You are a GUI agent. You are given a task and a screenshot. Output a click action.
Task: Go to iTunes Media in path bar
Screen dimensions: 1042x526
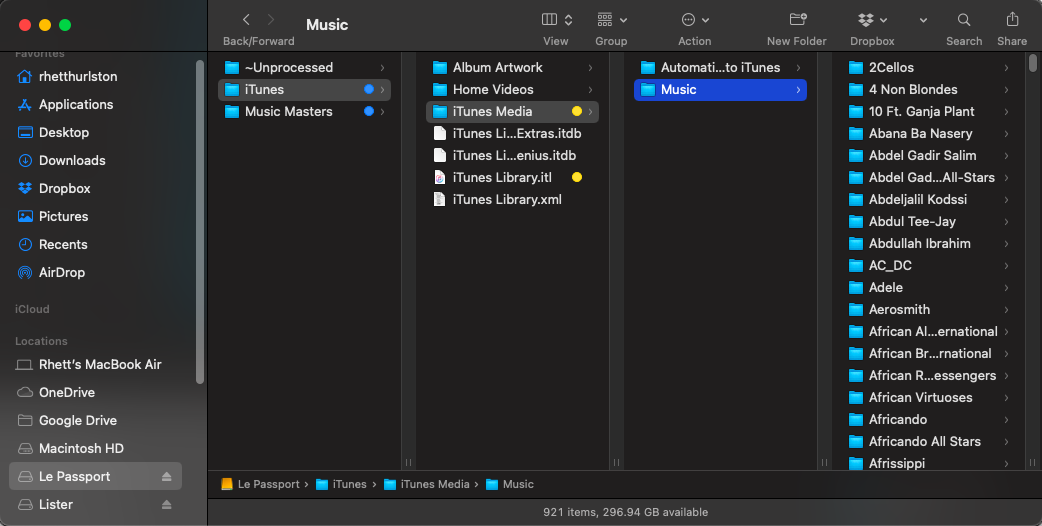tap(427, 484)
